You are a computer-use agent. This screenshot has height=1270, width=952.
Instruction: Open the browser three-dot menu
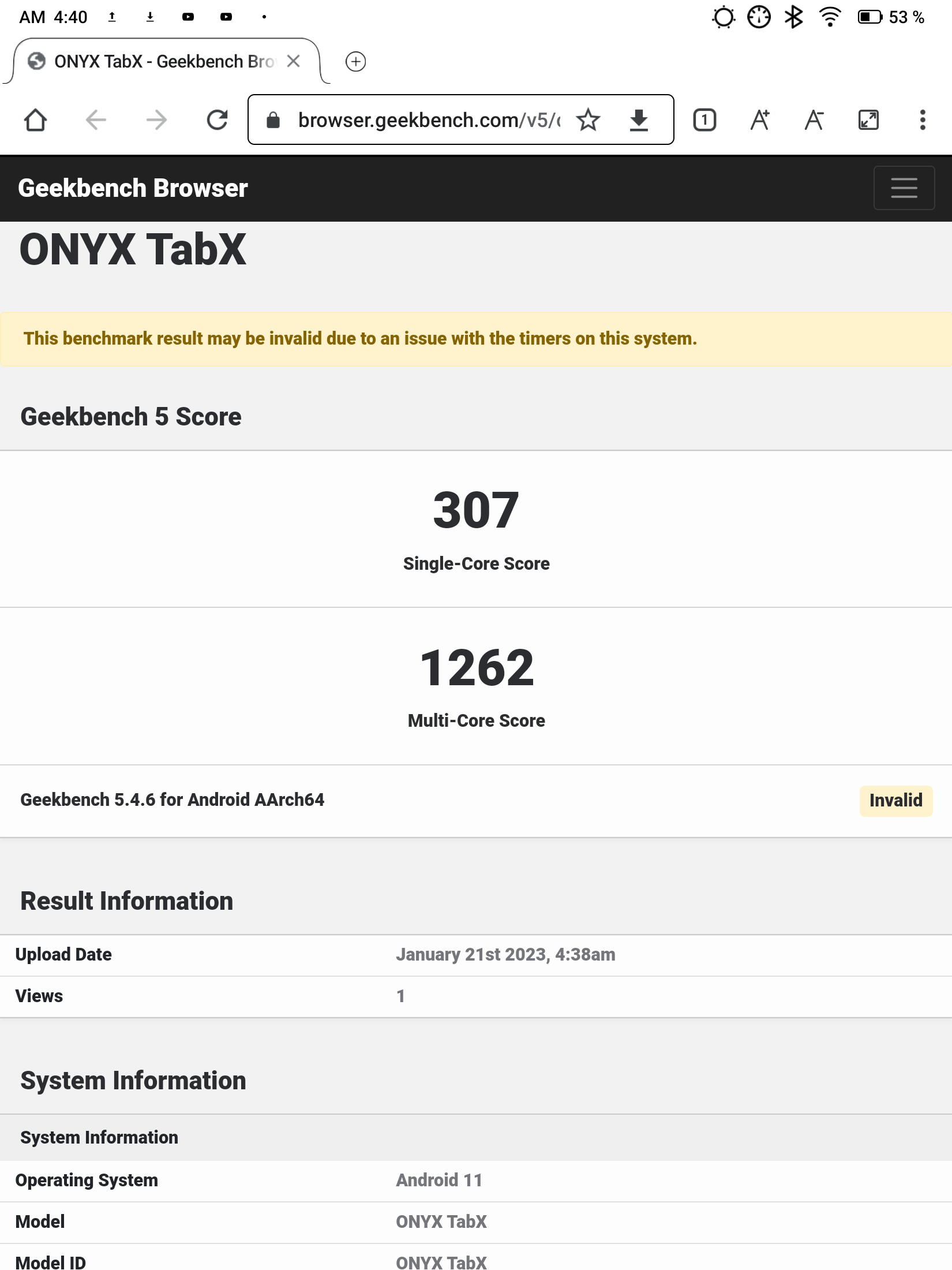coord(923,120)
